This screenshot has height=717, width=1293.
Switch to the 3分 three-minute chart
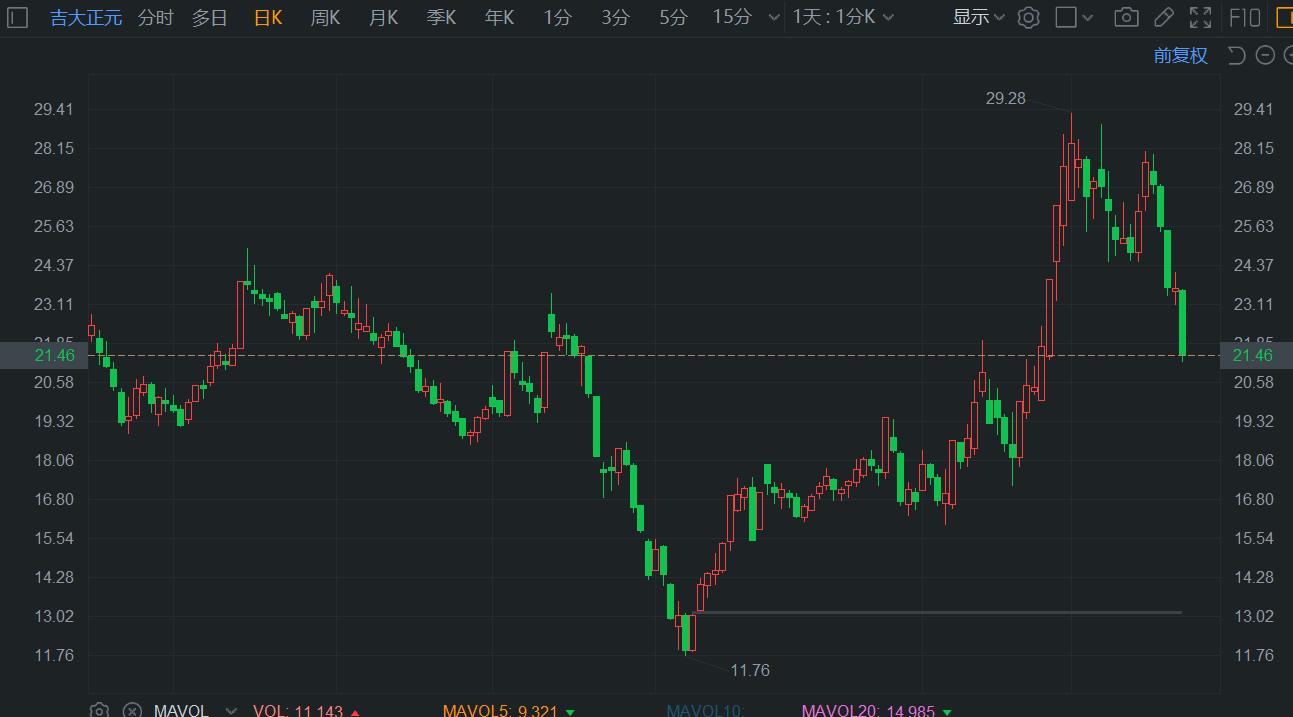[616, 17]
